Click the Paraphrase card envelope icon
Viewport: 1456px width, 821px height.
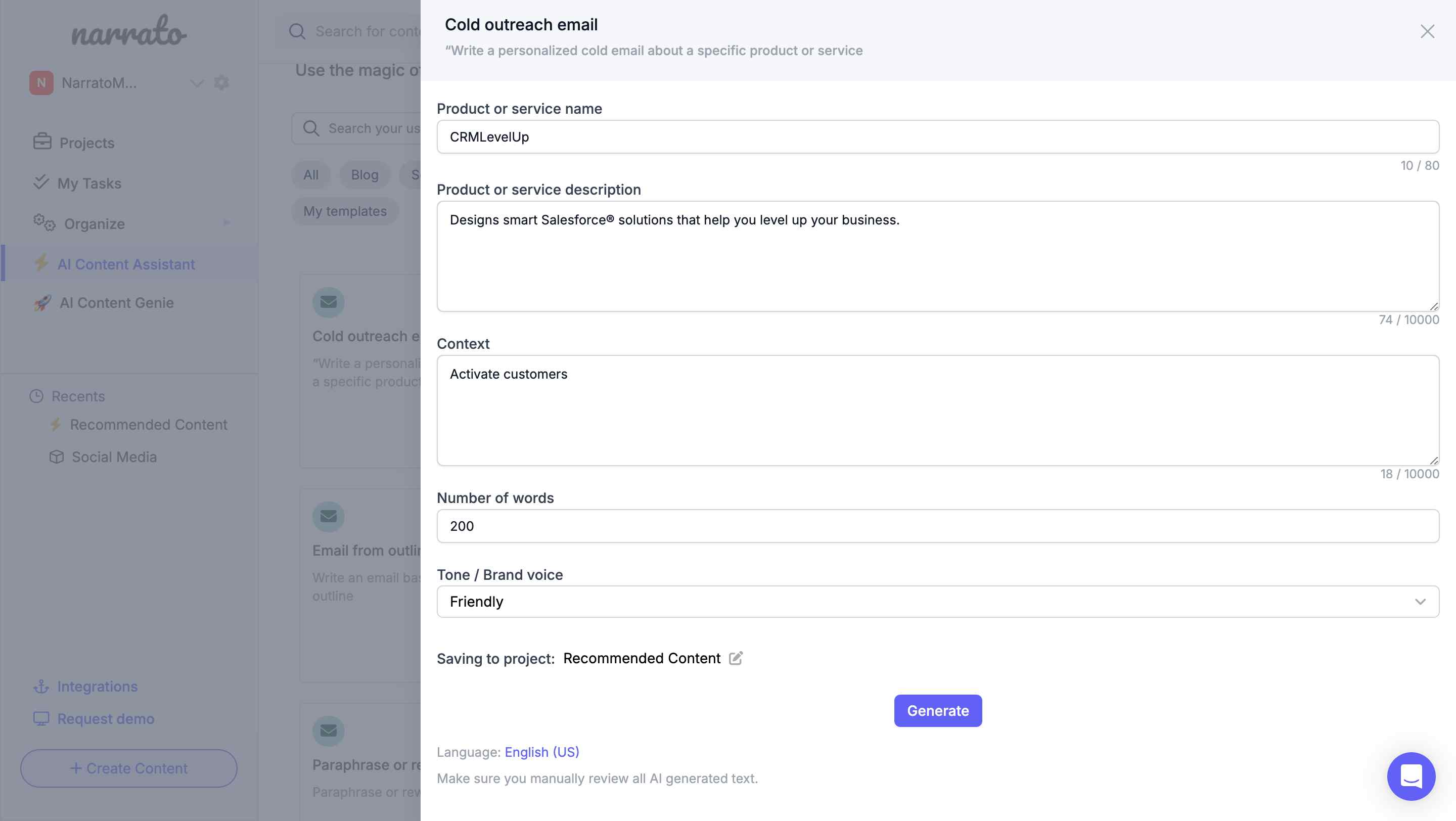coord(329,730)
